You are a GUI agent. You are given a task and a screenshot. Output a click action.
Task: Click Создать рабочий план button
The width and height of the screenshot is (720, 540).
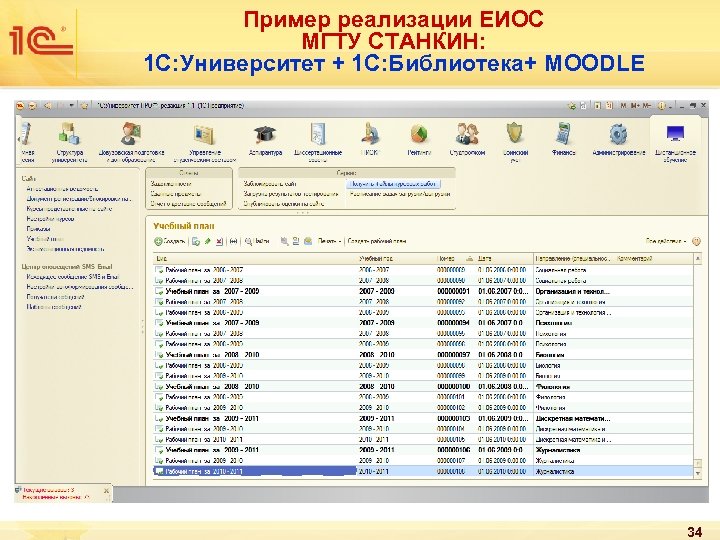pyautogui.click(x=377, y=241)
